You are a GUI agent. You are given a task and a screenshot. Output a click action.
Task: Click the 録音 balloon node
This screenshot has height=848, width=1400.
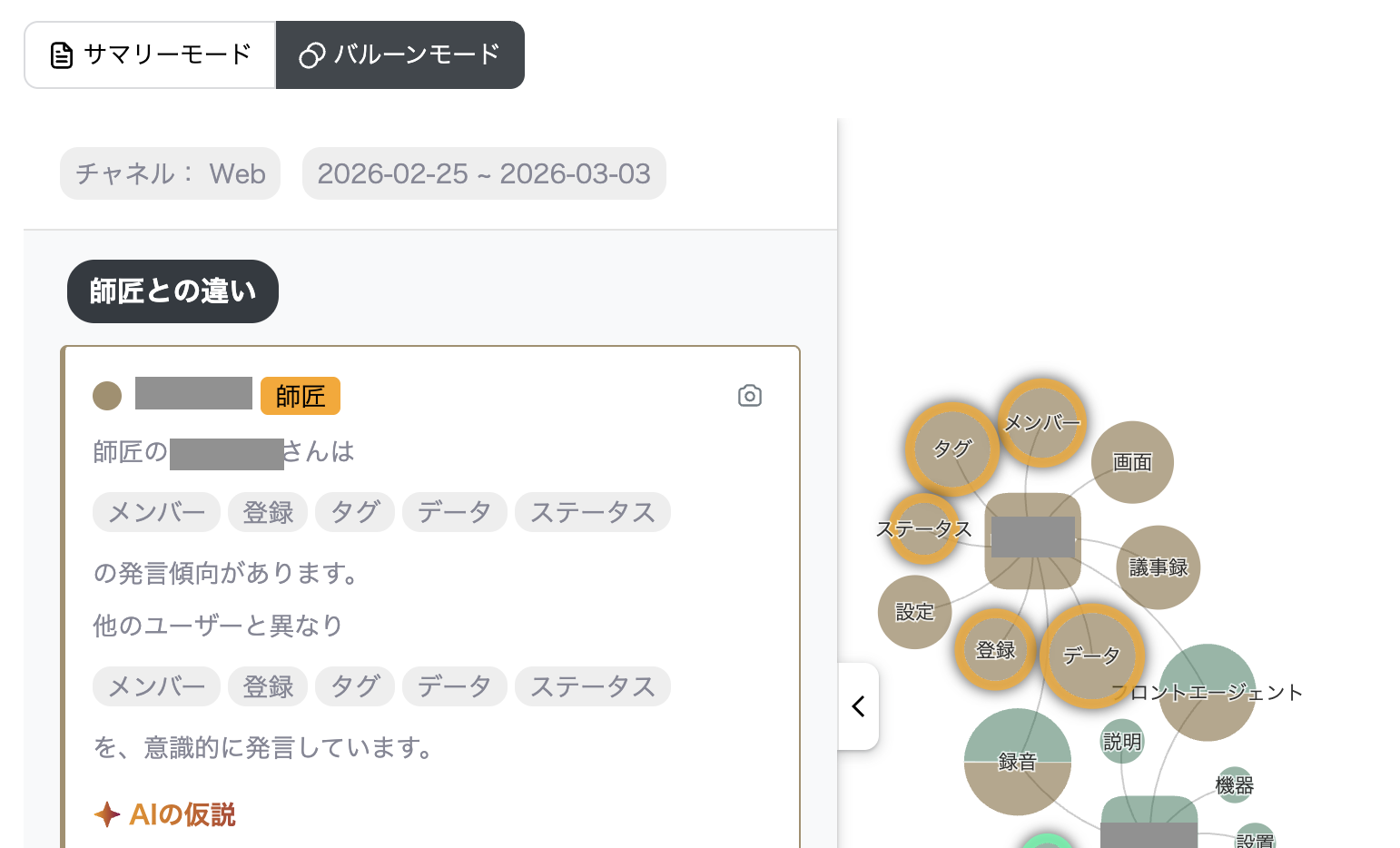[1017, 762]
